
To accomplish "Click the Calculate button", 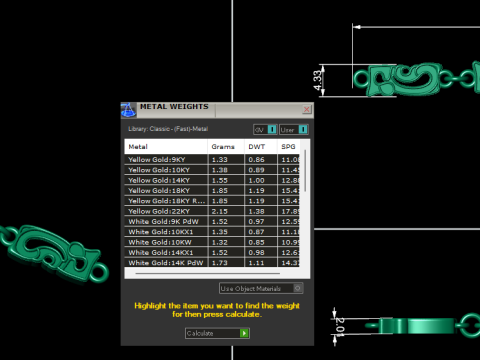I will [217, 333].
